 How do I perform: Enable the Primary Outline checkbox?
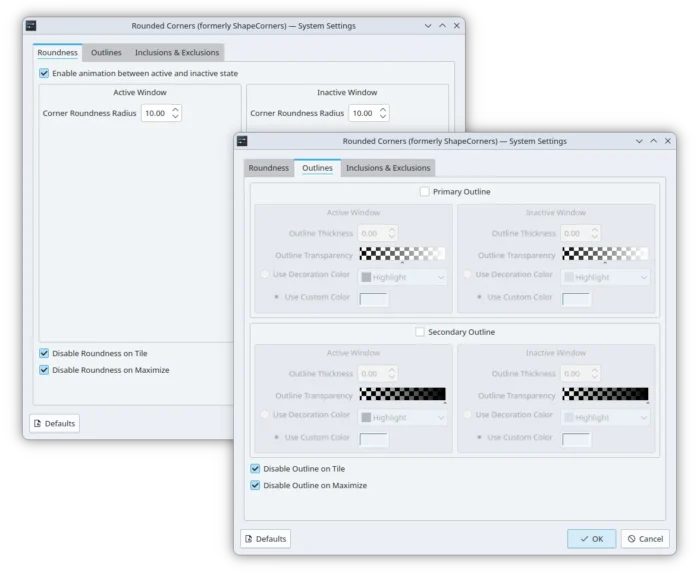425,192
